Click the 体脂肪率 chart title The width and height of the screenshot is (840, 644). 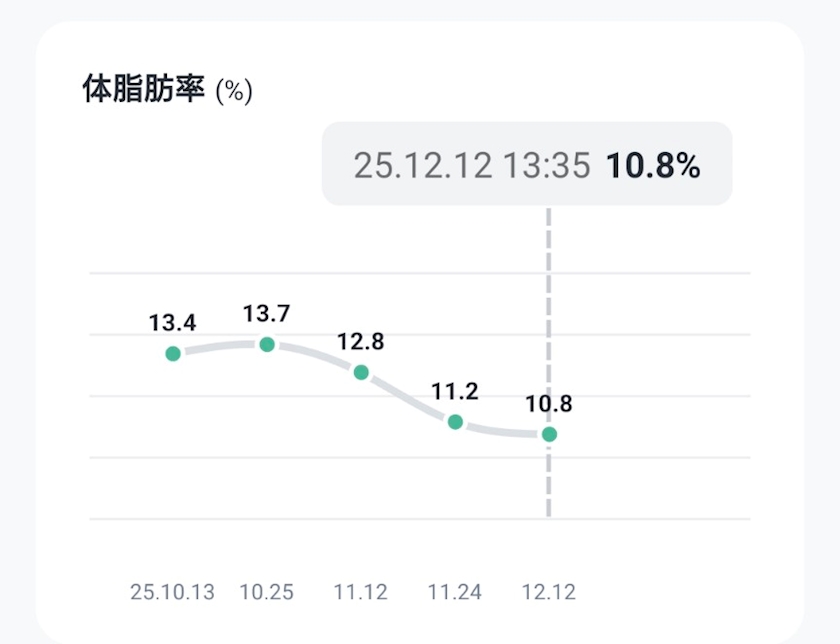pyautogui.click(x=143, y=90)
